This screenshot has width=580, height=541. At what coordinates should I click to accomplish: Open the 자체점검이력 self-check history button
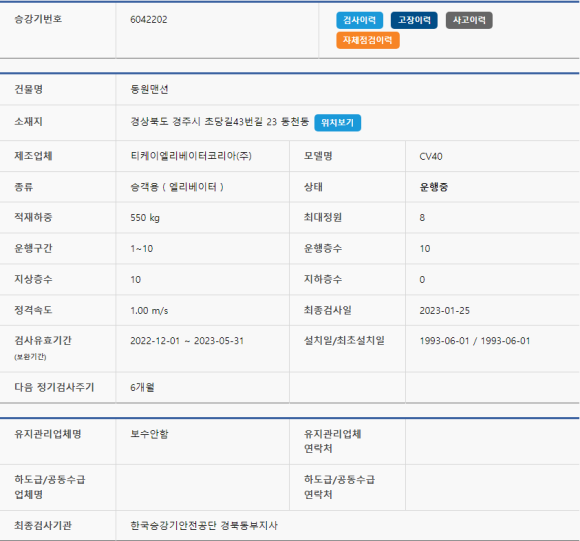(x=368, y=40)
